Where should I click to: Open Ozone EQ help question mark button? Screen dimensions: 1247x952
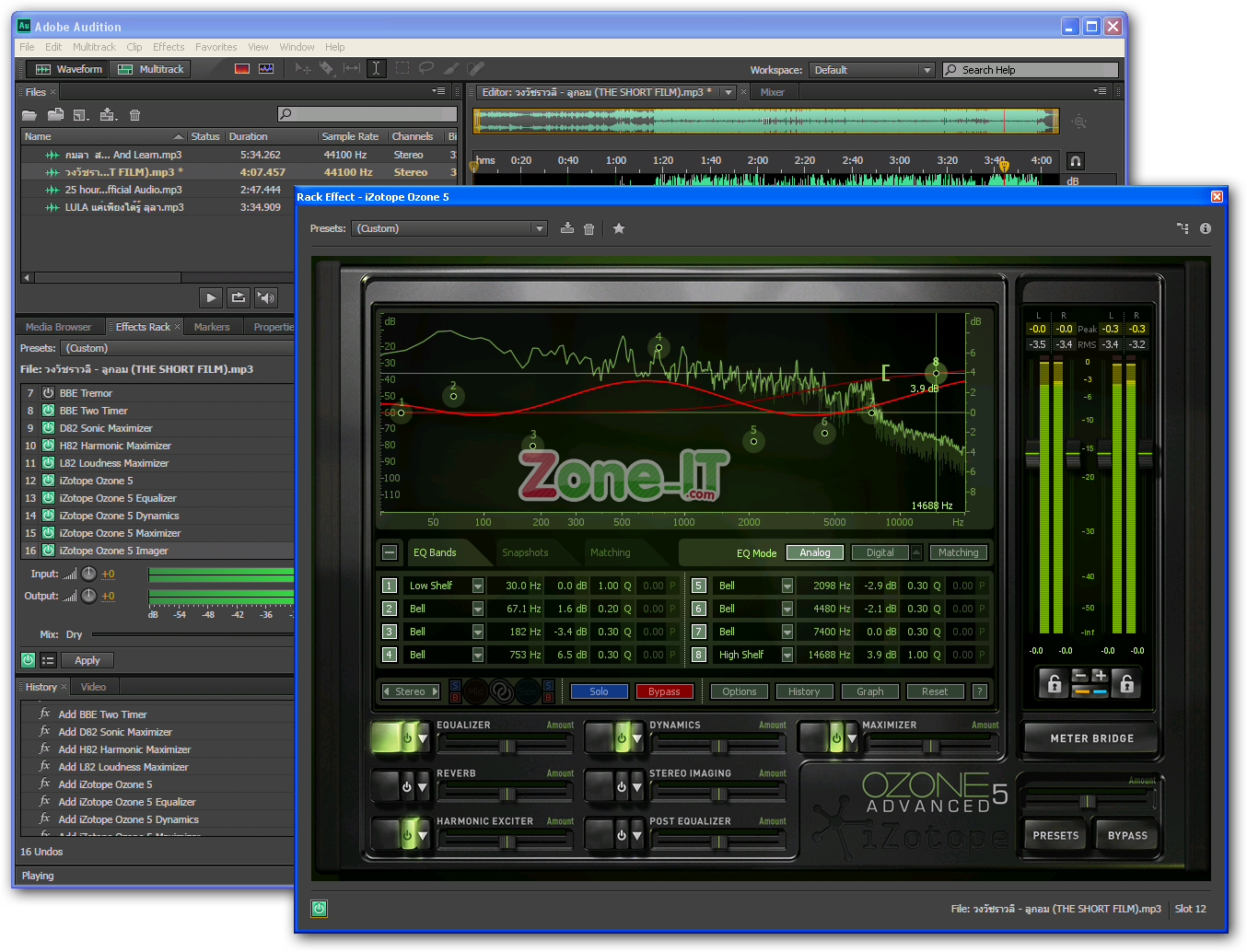[x=980, y=691]
